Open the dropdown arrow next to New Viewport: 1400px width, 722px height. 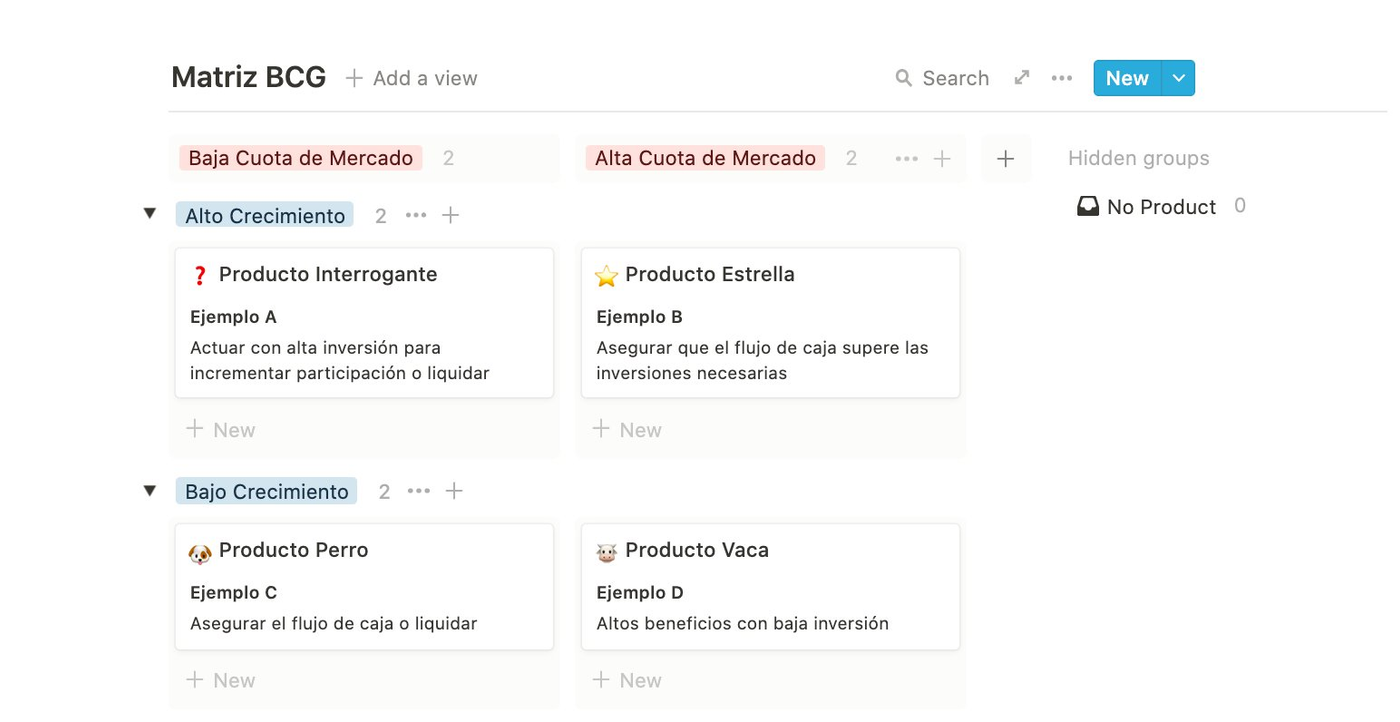click(1178, 78)
